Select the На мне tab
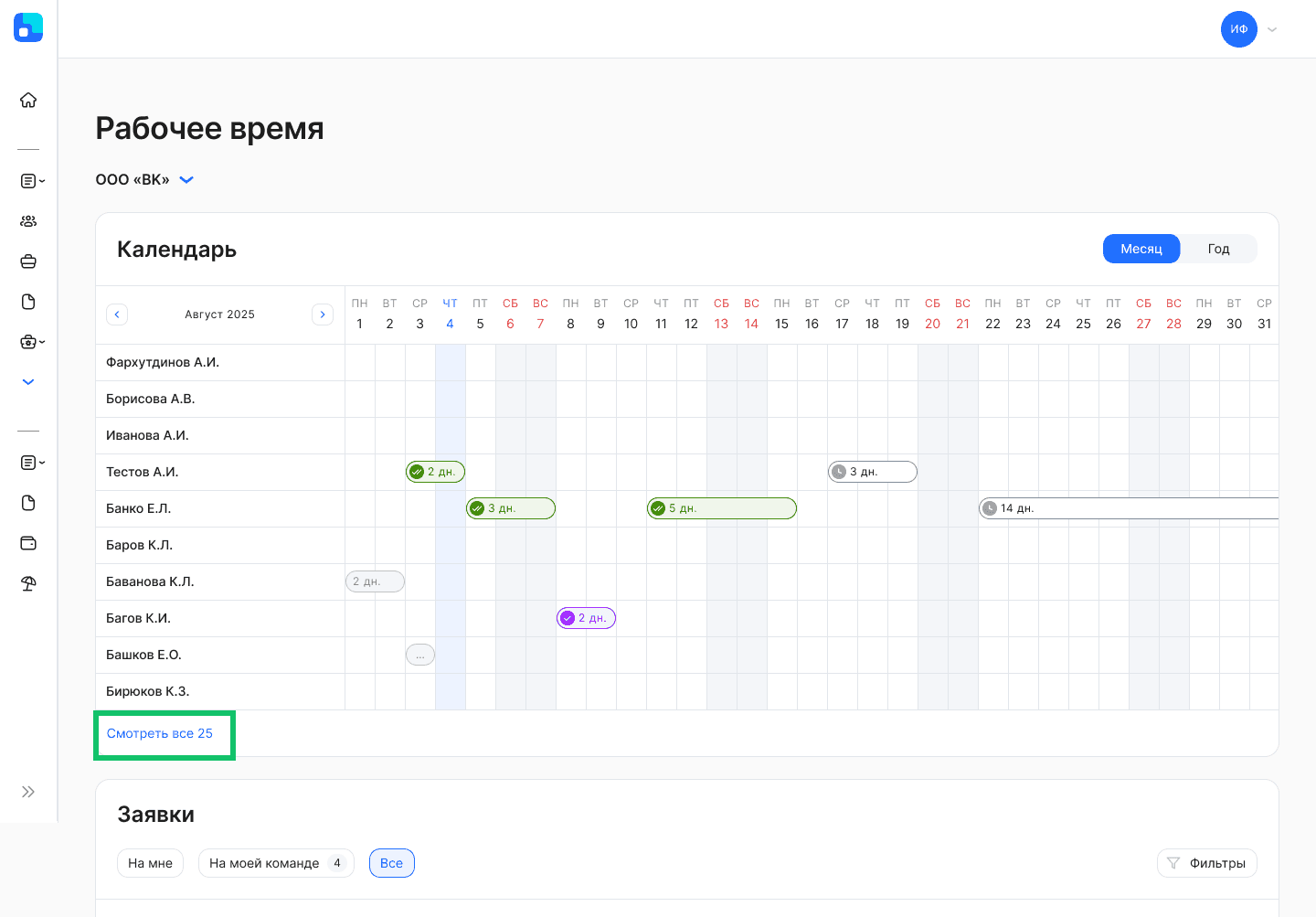 (150, 863)
